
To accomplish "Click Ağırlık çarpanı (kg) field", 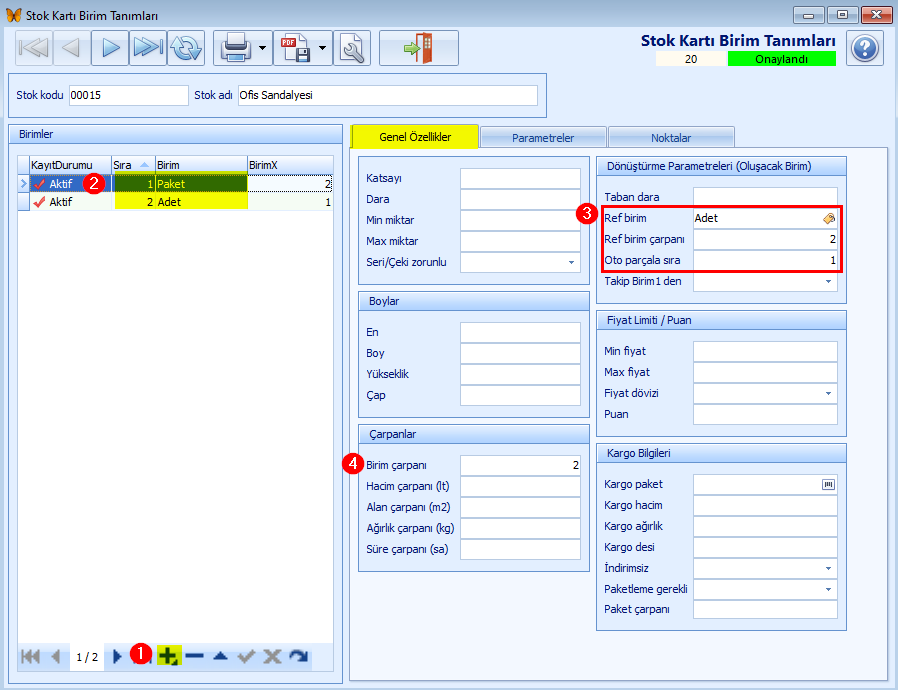I will tap(520, 529).
